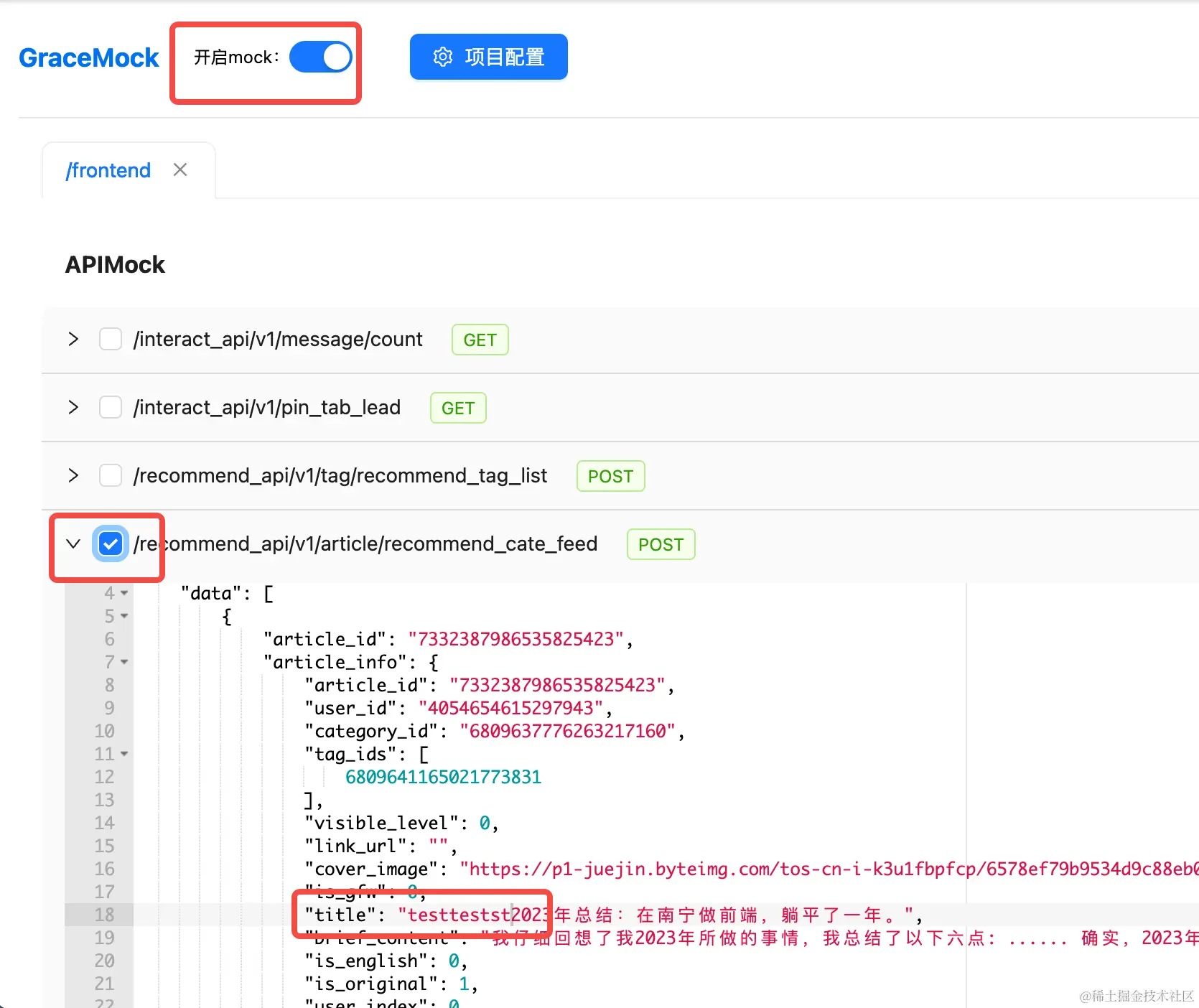Click the GET tag beside pin_tab_lead
Screen dimensions: 1199x1008
pos(458,408)
